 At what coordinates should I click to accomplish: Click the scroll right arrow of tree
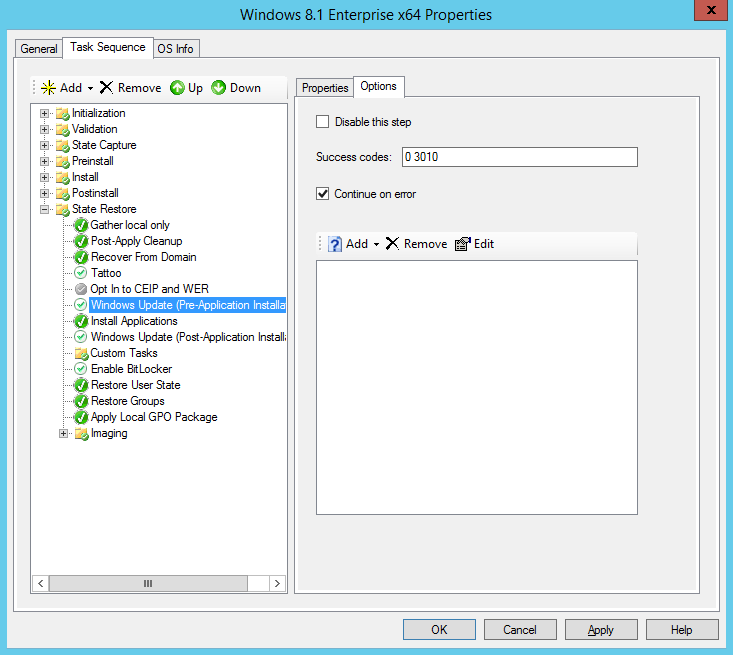(x=277, y=583)
